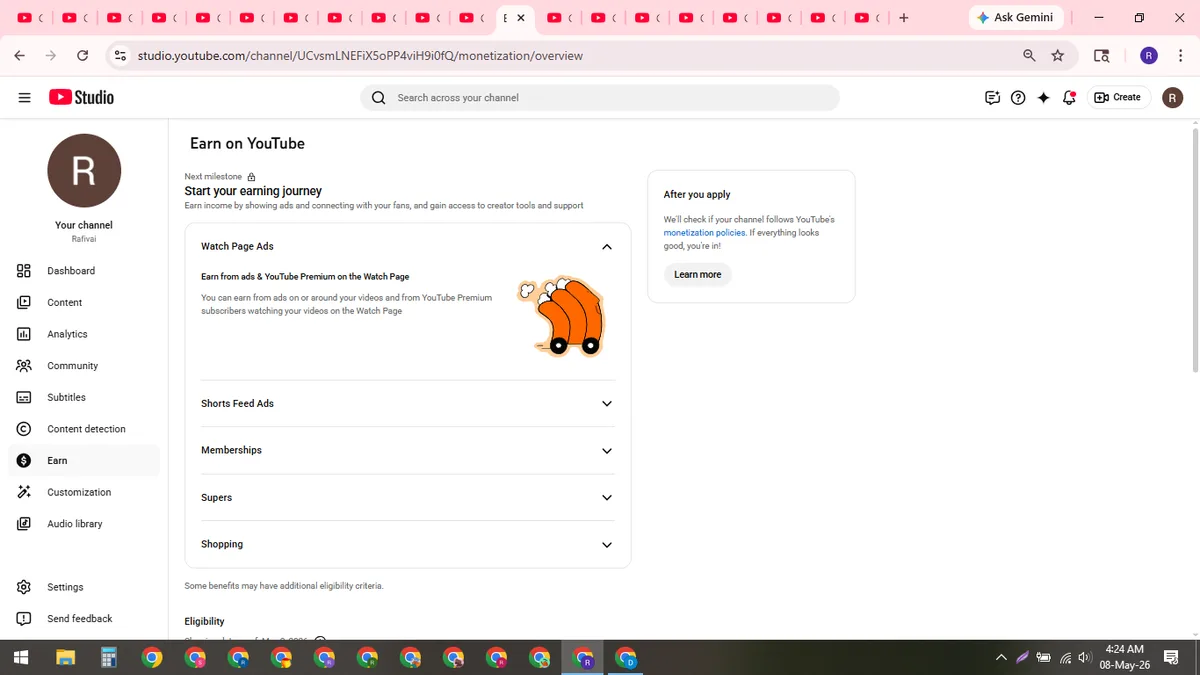Viewport: 1200px width, 675px height.
Task: Select the Earn dollar icon in sidebar
Action: tap(24, 461)
